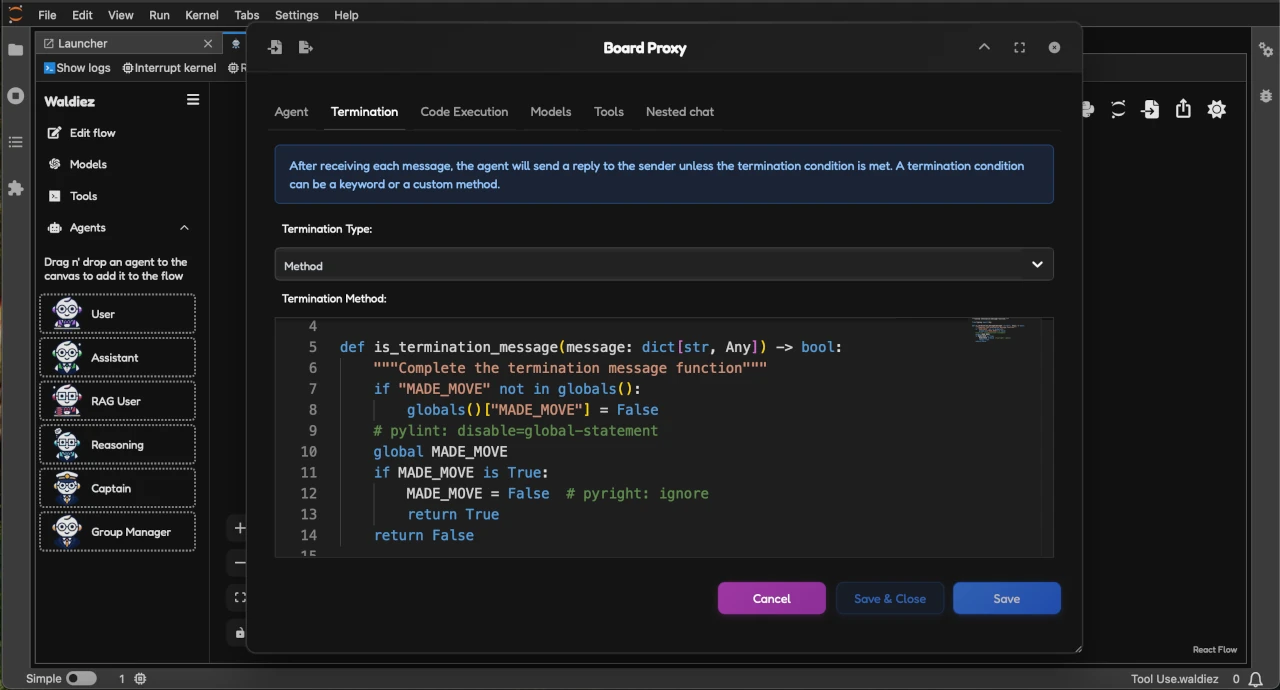Switch to the Code Execution tab
The width and height of the screenshot is (1280, 690).
(x=464, y=111)
